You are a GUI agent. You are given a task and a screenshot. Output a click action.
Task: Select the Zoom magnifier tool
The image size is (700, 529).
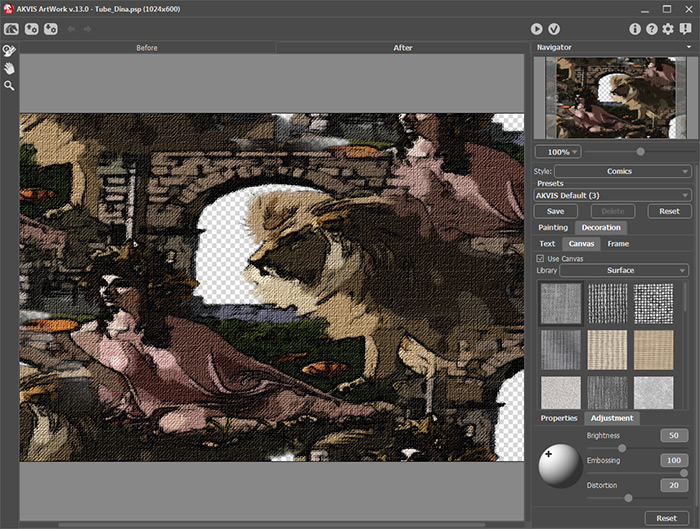(x=9, y=86)
